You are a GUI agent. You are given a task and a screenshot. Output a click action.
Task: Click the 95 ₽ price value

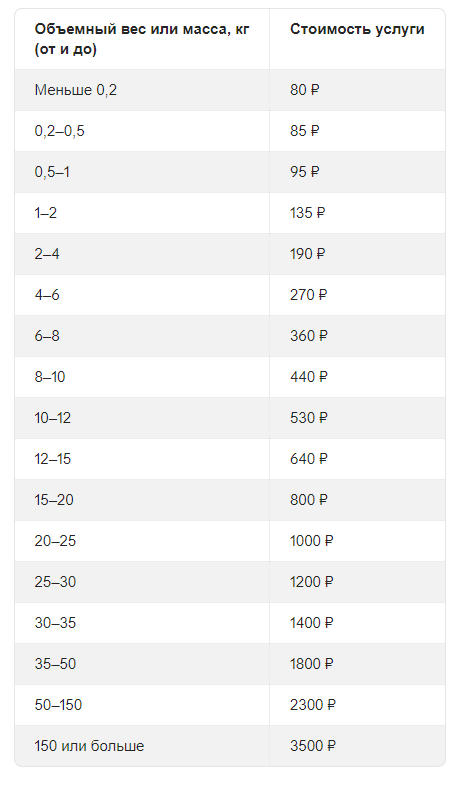click(x=305, y=172)
